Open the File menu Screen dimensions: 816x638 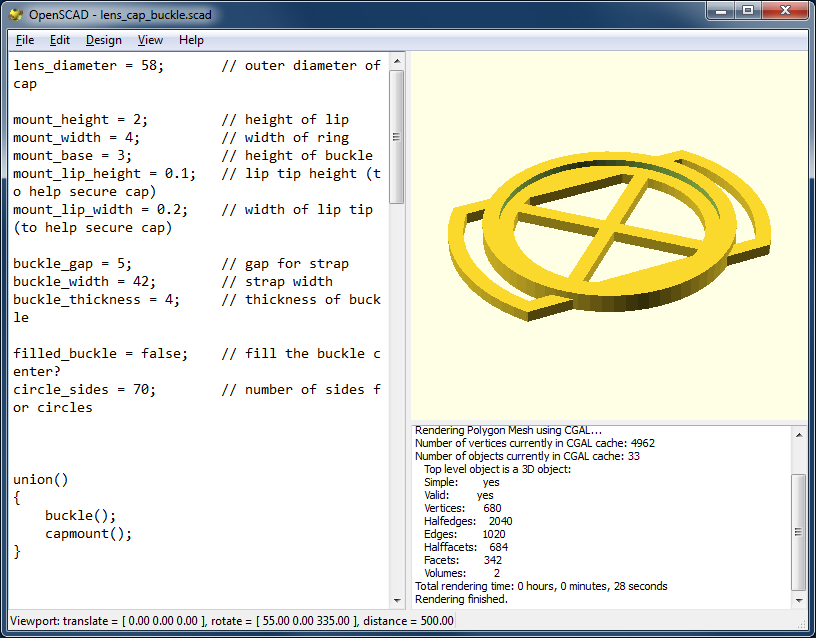pyautogui.click(x=24, y=40)
